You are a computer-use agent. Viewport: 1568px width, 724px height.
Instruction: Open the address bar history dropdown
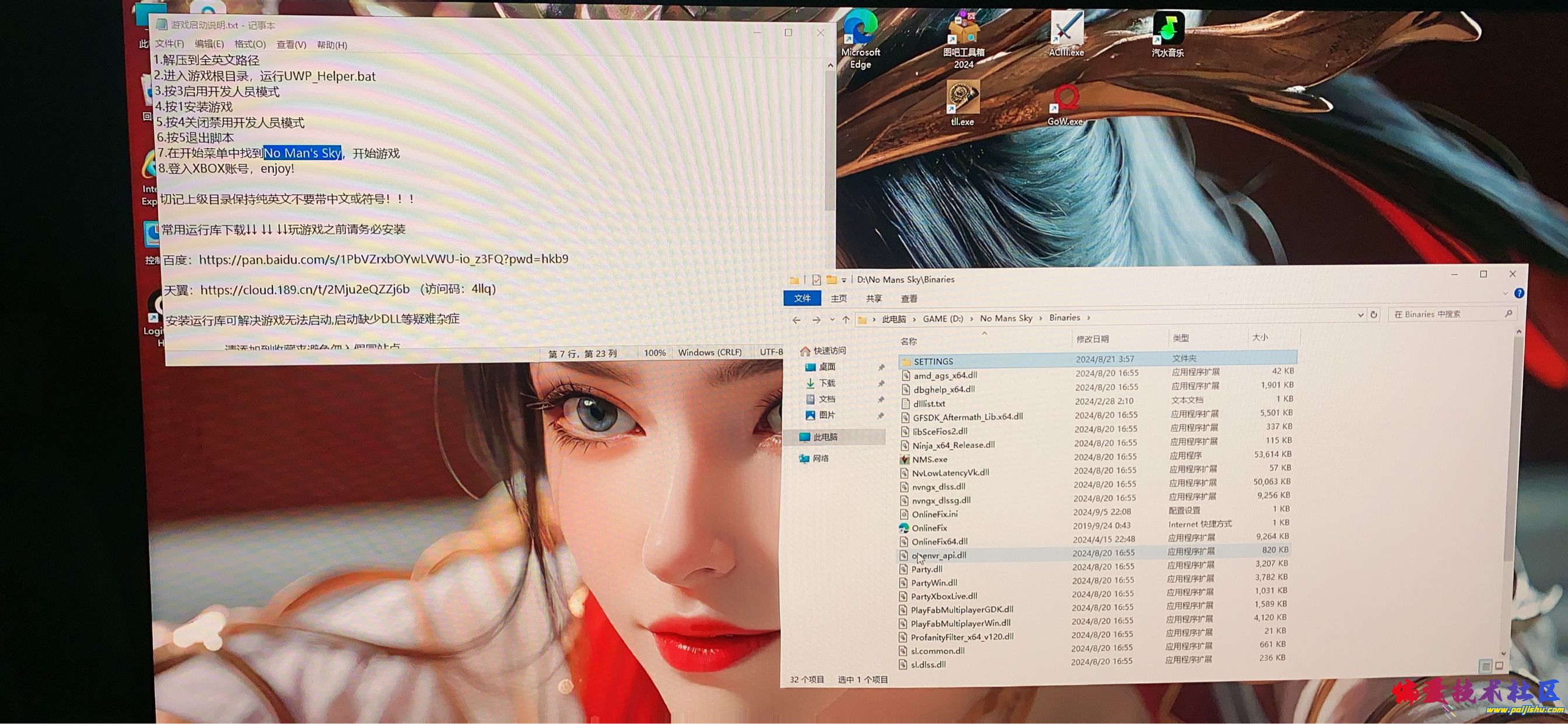click(x=1360, y=315)
